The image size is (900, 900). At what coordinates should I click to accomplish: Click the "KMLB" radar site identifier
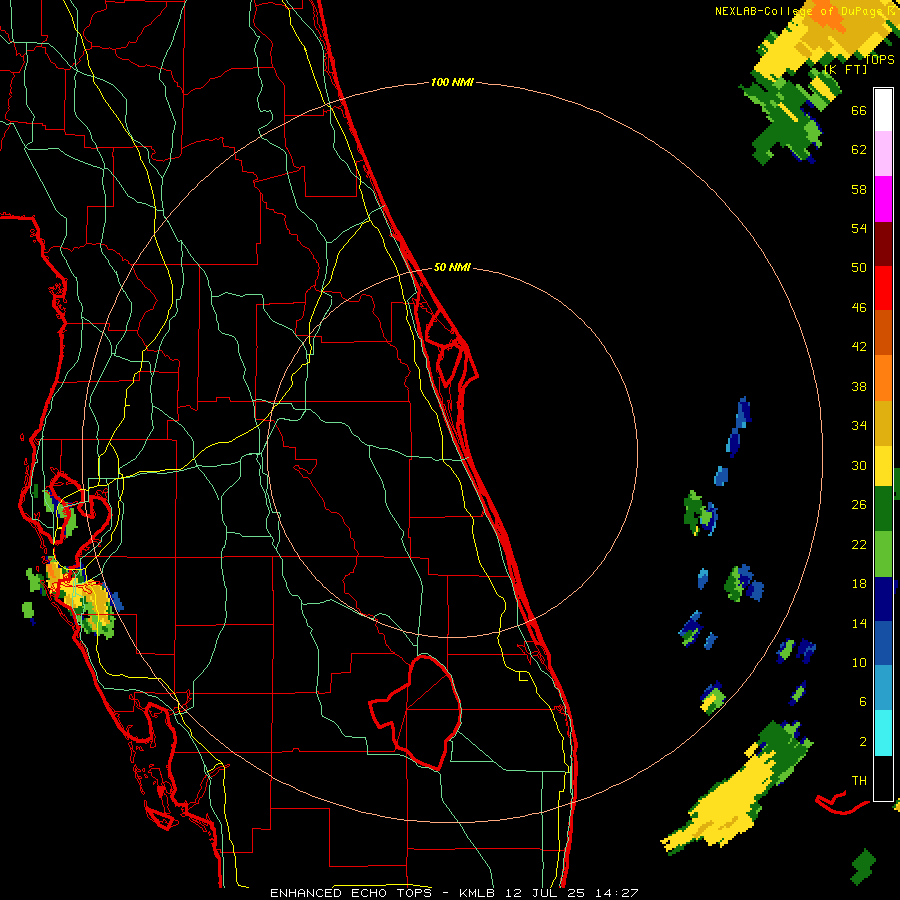479,893
